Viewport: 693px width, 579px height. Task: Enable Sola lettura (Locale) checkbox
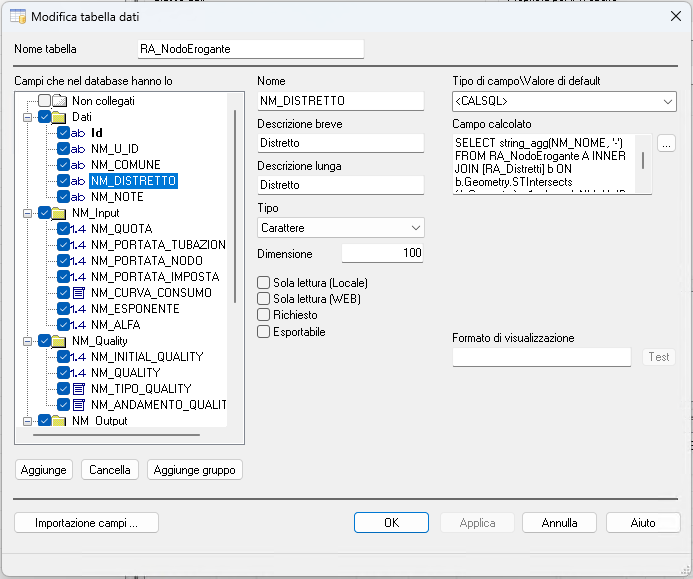click(x=264, y=283)
